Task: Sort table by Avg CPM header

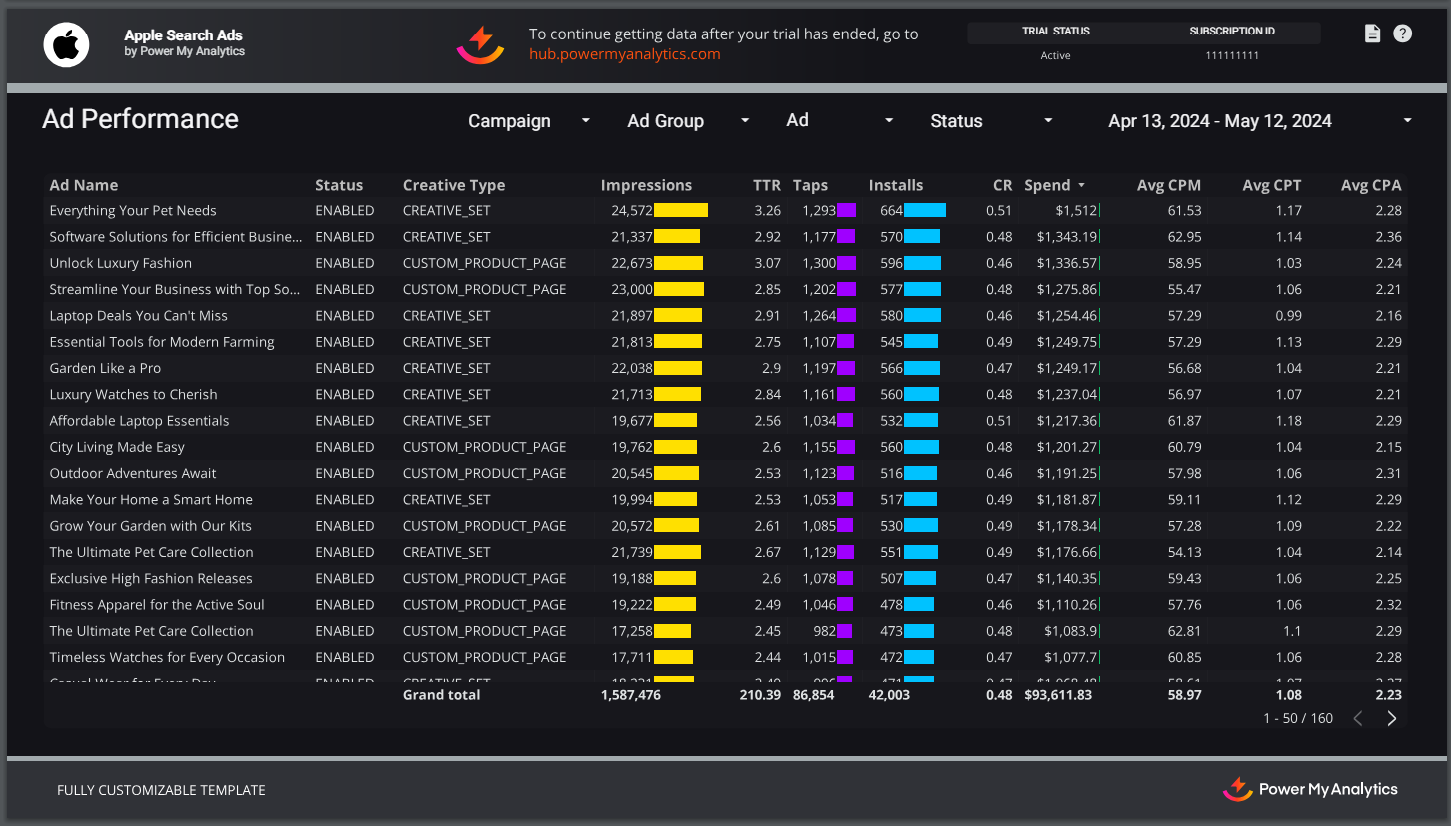Action: pyautogui.click(x=1168, y=185)
